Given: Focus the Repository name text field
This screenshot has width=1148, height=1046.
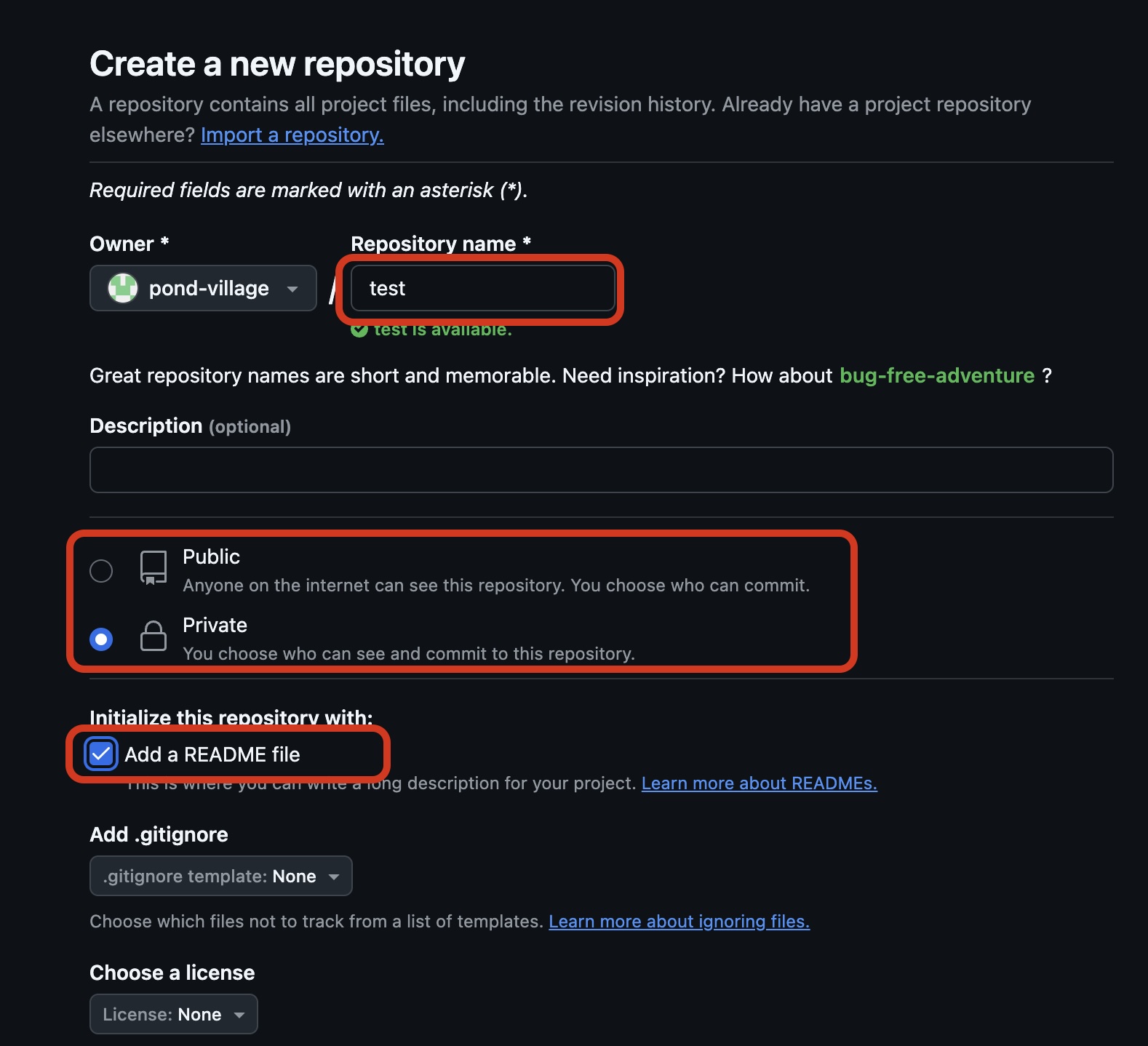Looking at the screenshot, I should (x=483, y=288).
